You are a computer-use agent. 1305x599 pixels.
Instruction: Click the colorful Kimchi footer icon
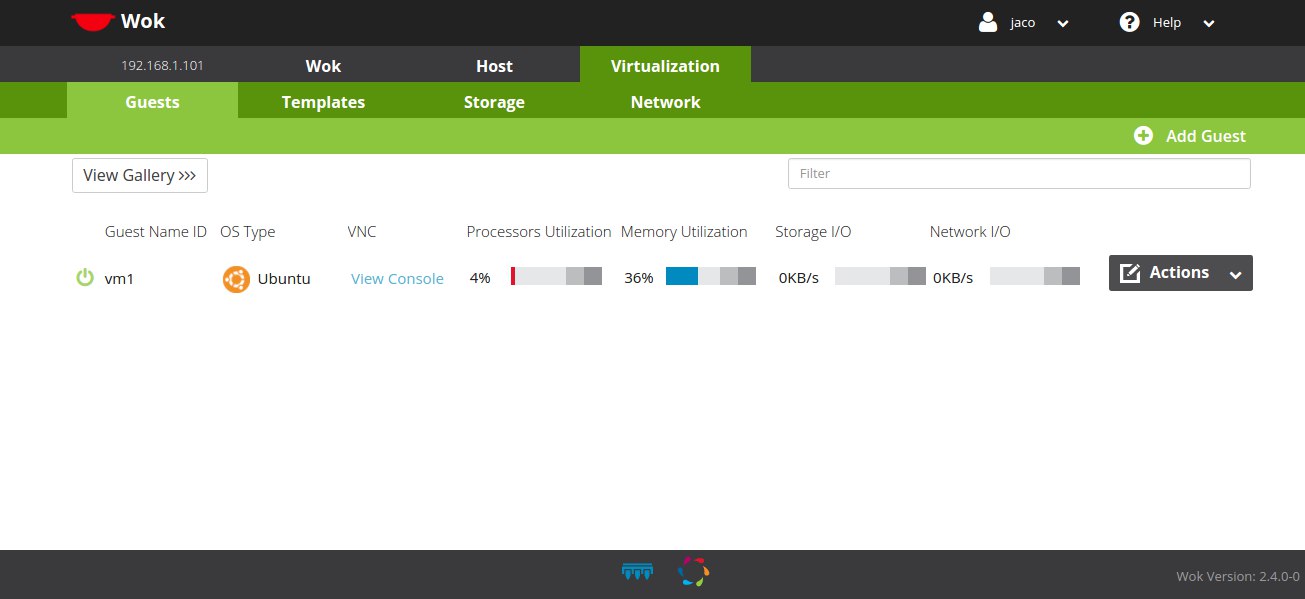click(693, 572)
